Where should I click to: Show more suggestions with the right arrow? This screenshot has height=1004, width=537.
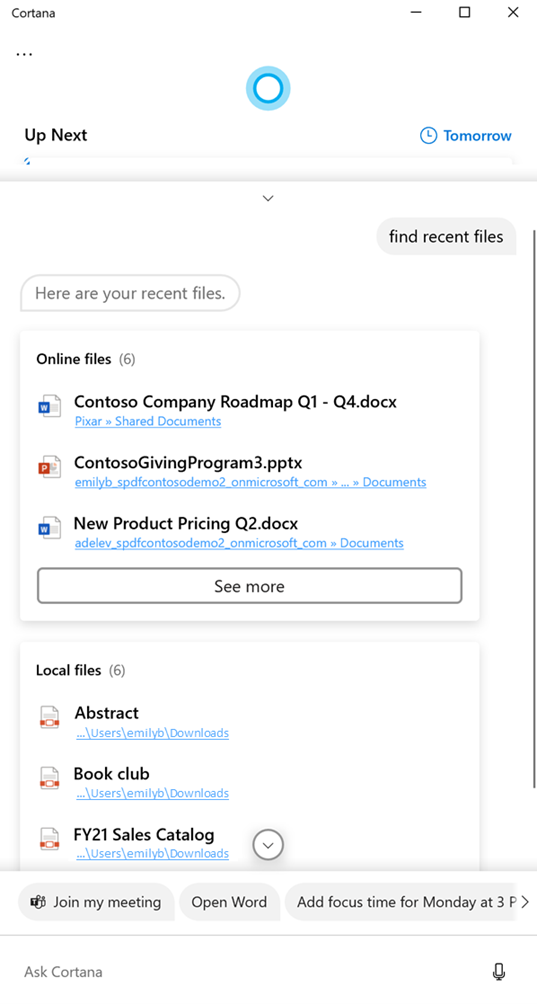[x=525, y=902]
